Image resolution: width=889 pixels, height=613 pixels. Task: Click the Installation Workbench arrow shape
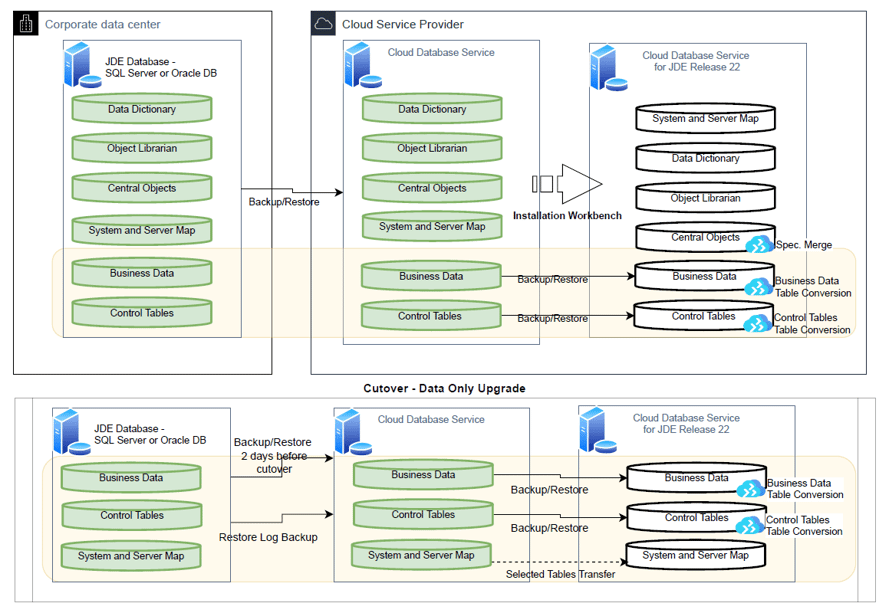(568, 184)
